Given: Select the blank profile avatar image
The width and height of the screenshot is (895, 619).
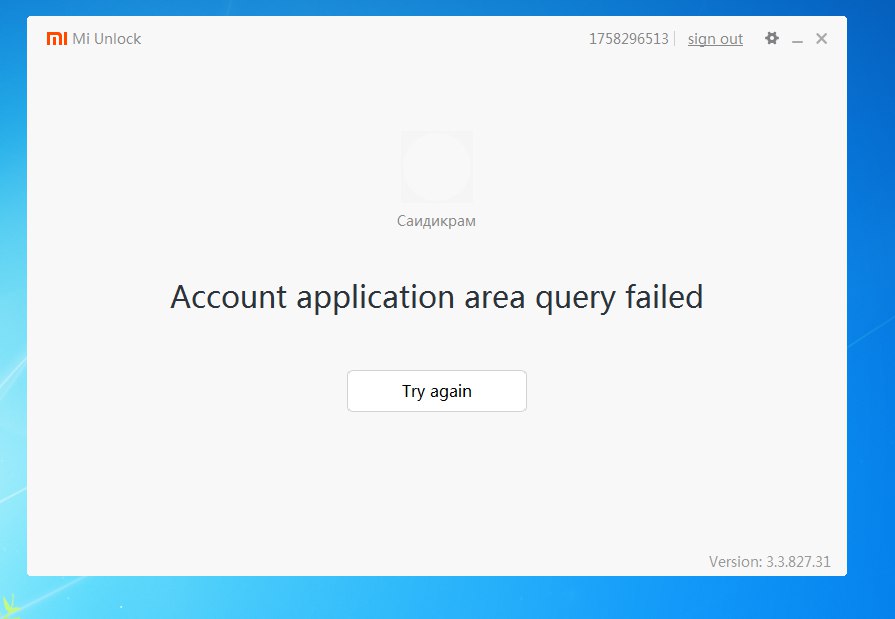Looking at the screenshot, I should [x=437, y=167].
